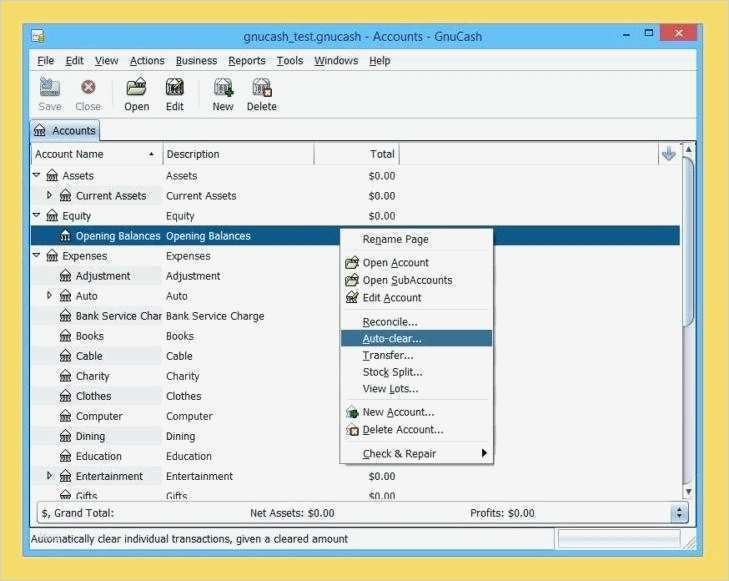Collapse the Assets account tree
This screenshot has width=729, height=581.
tap(37, 175)
